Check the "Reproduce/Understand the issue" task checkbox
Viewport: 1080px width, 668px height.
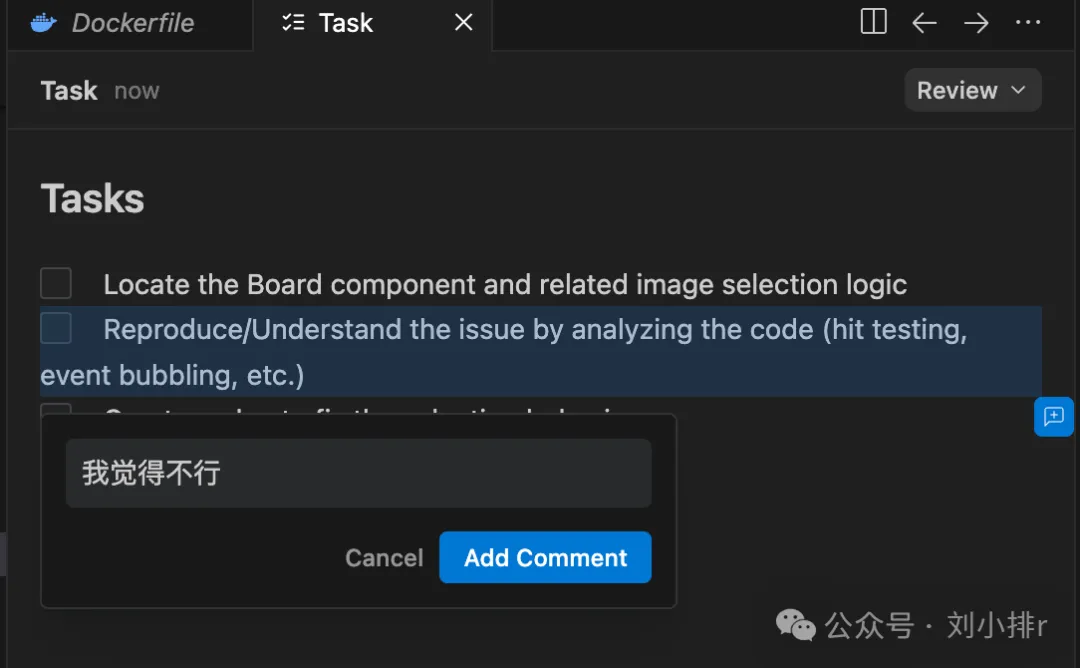tap(56, 328)
